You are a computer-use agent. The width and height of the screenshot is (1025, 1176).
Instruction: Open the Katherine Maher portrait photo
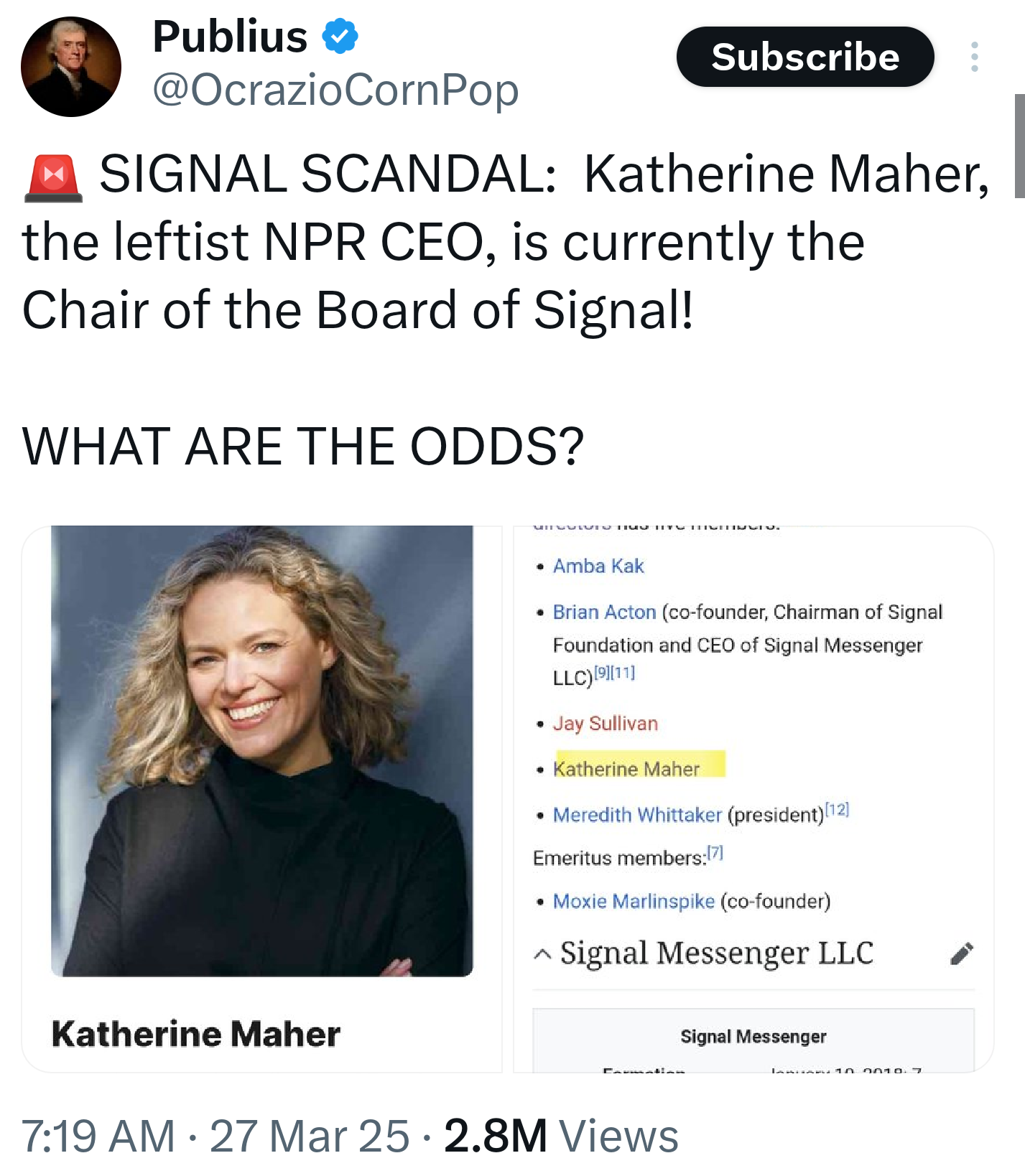262,750
